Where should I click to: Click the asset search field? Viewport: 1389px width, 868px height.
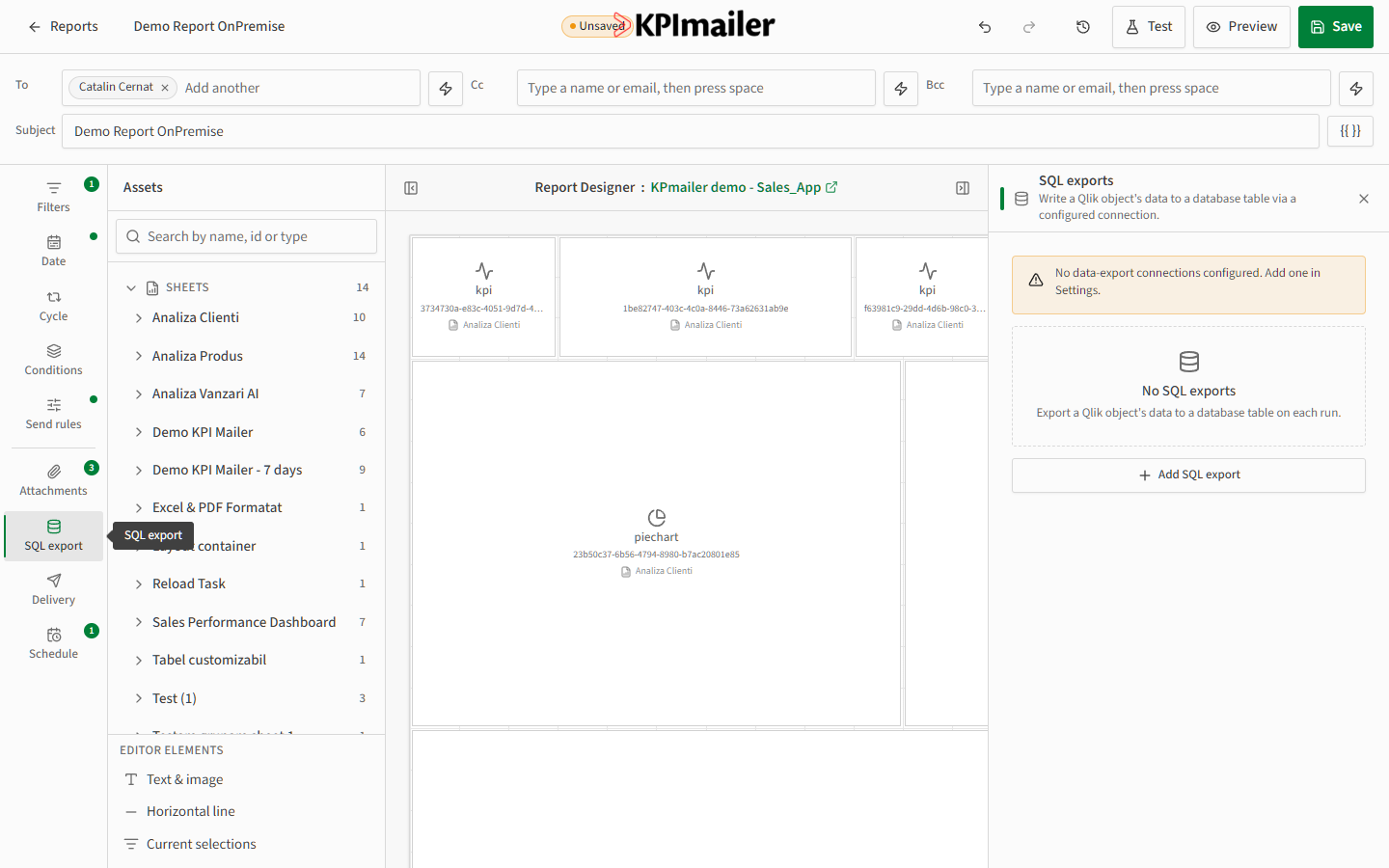(246, 236)
